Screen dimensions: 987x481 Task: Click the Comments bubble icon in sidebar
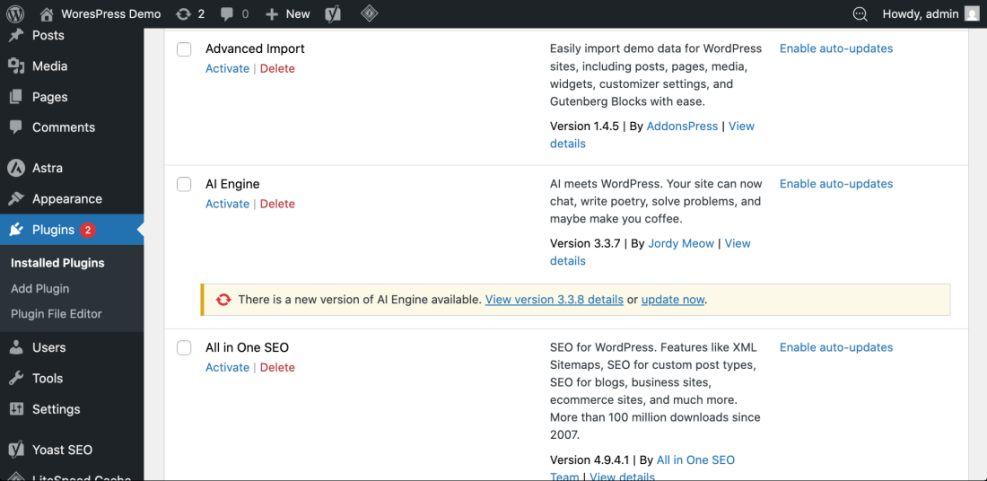(16, 127)
